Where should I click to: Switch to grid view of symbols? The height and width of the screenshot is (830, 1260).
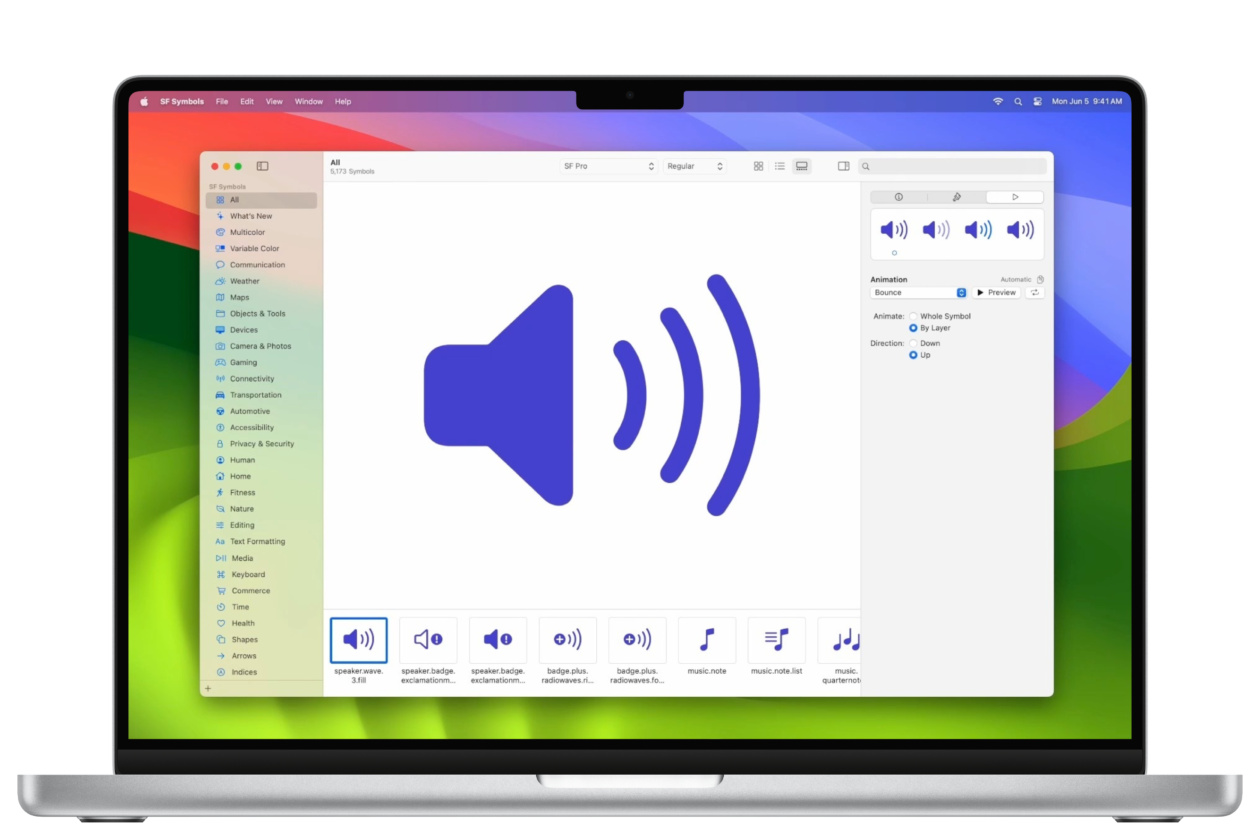pyautogui.click(x=759, y=166)
